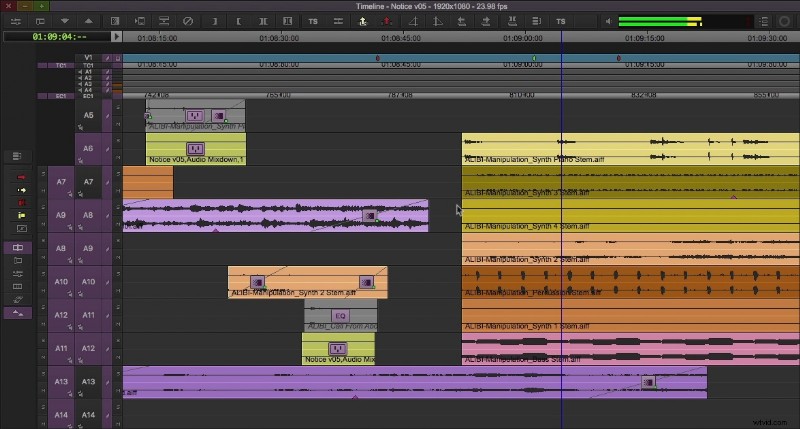Click the 01:09:04 timecode display field
The height and width of the screenshot is (429, 800).
click(57, 37)
